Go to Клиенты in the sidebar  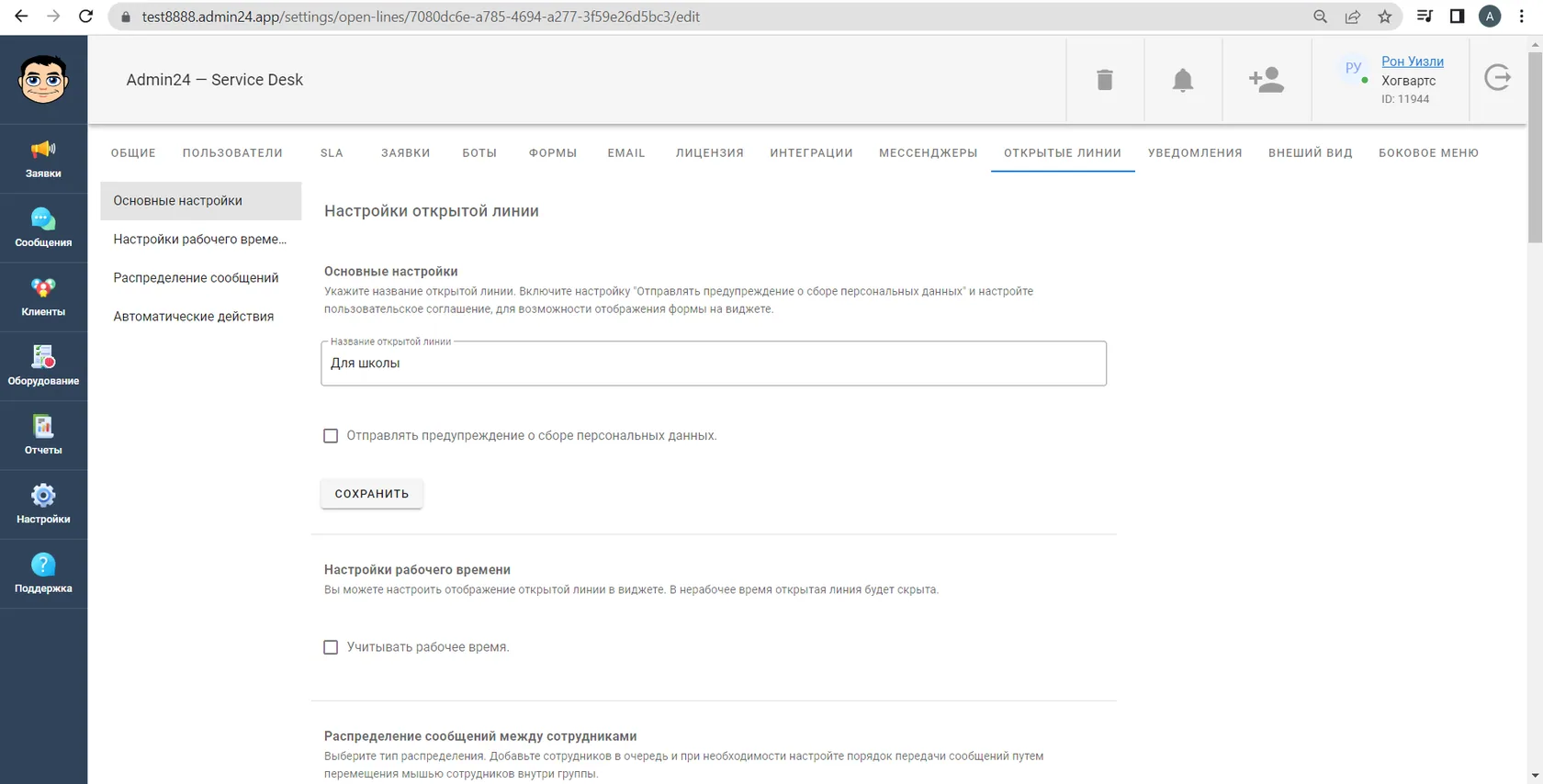(43, 297)
